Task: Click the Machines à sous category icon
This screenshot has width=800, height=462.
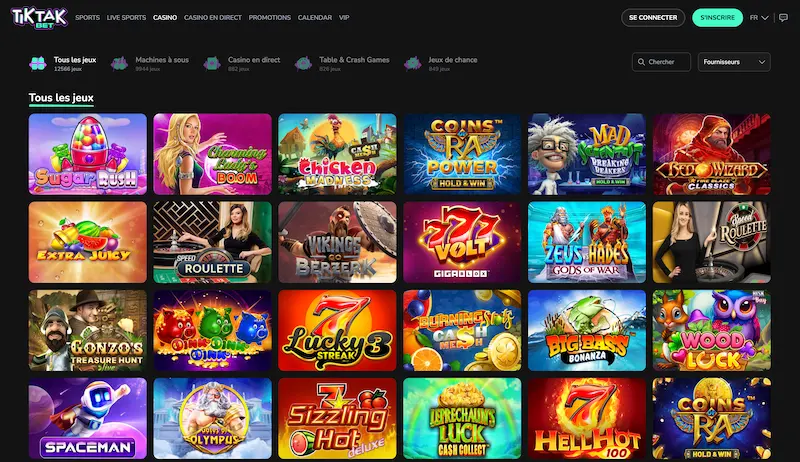Action: pos(119,63)
